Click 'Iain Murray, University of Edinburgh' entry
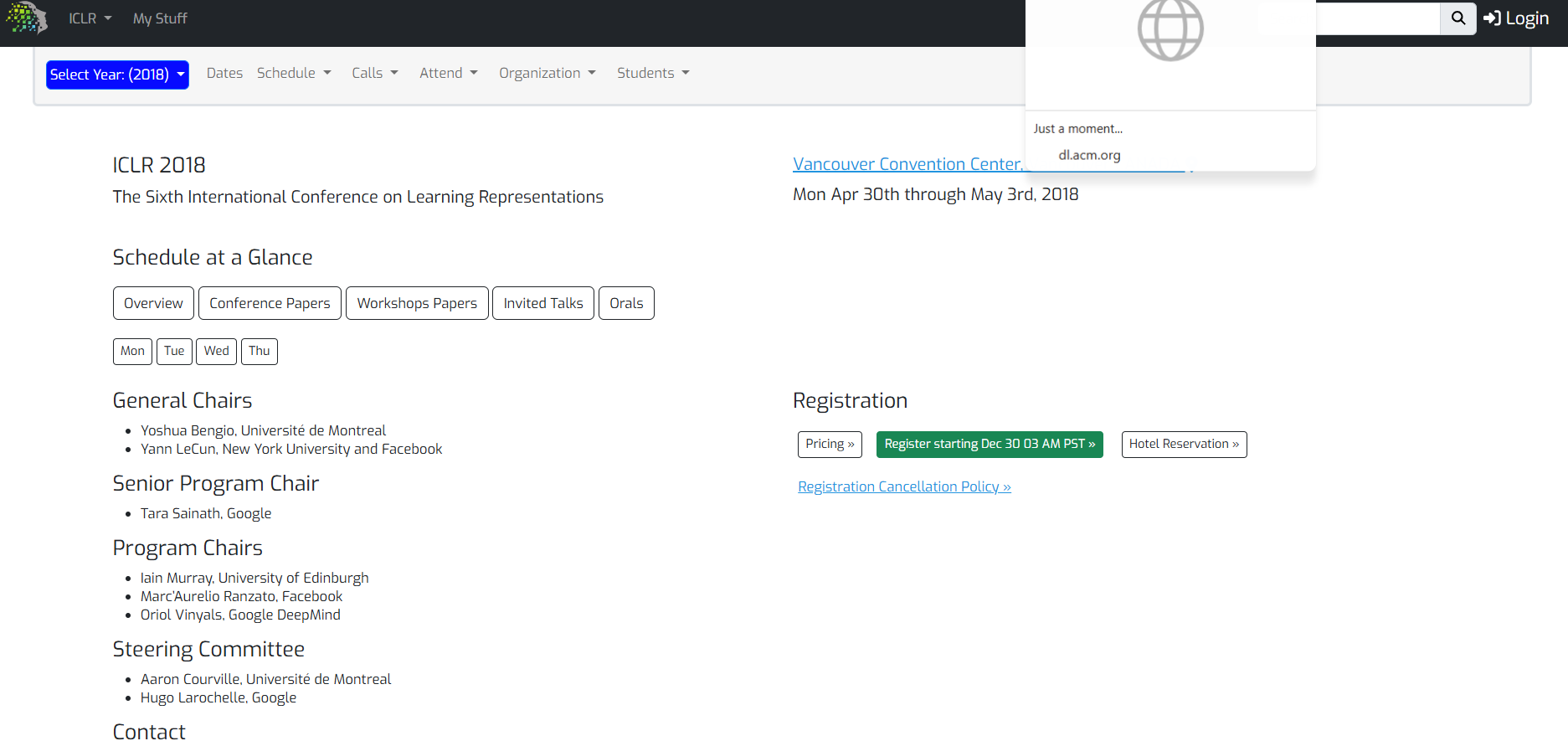The width and height of the screenshot is (1568, 741). (x=254, y=578)
